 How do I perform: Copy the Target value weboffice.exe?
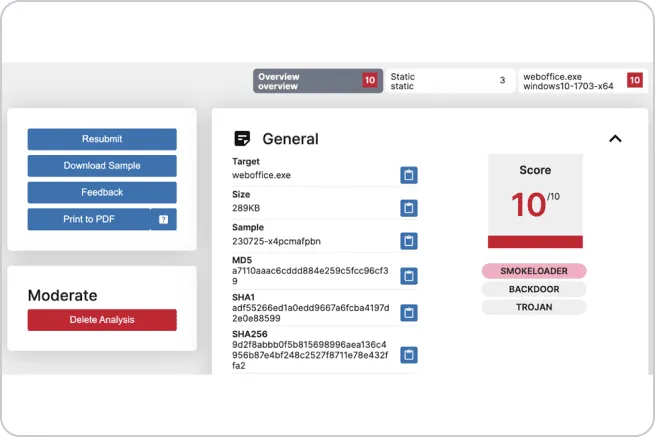pos(409,175)
